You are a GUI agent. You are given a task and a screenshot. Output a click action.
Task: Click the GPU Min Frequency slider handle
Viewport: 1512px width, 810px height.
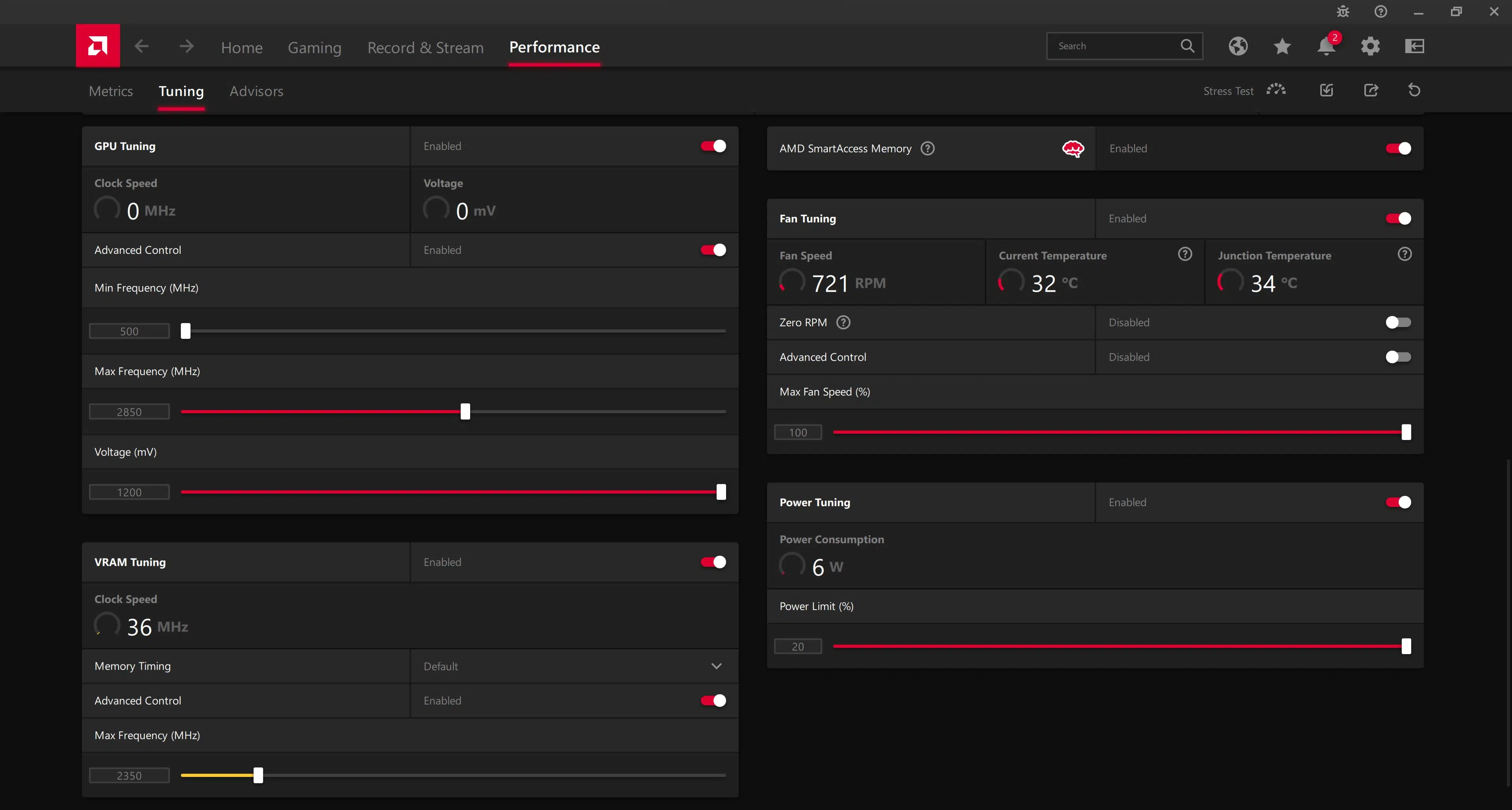pos(185,331)
